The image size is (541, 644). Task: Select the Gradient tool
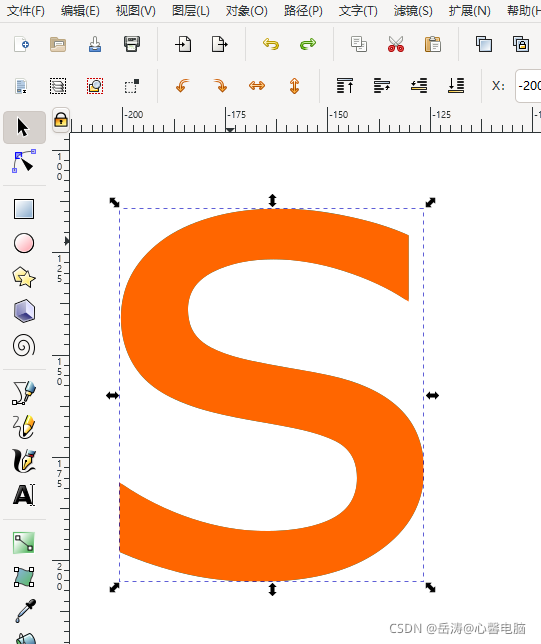tap(24, 543)
